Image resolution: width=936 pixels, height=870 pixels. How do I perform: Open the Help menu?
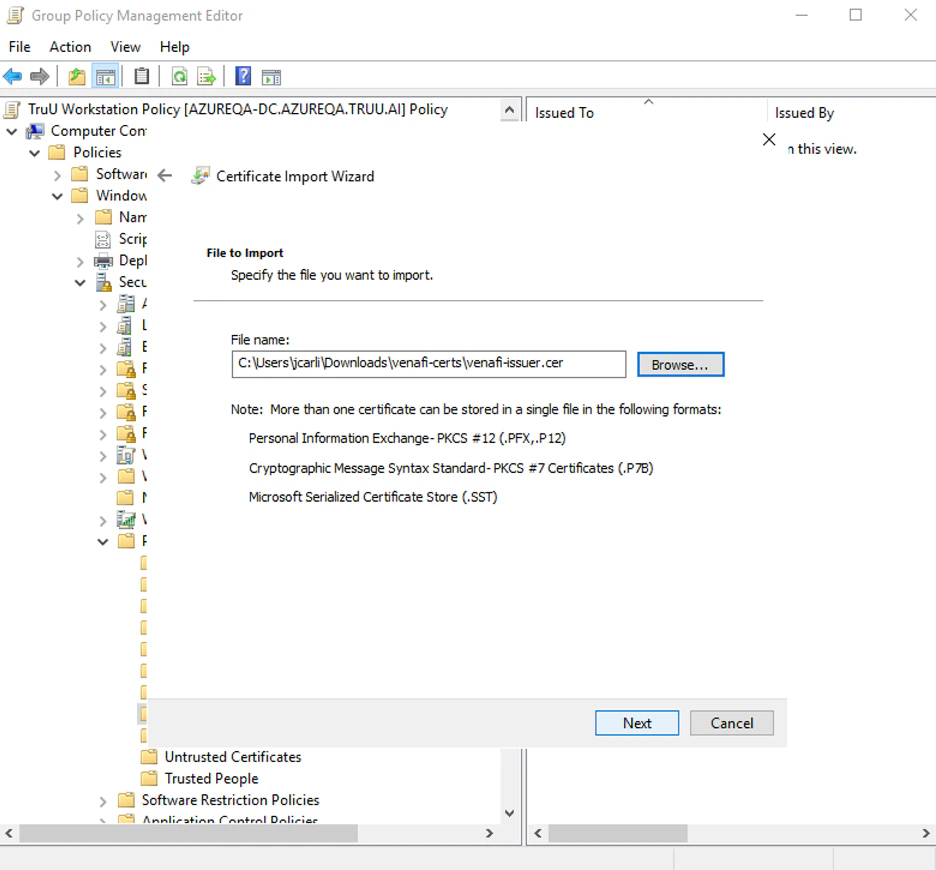tap(174, 47)
